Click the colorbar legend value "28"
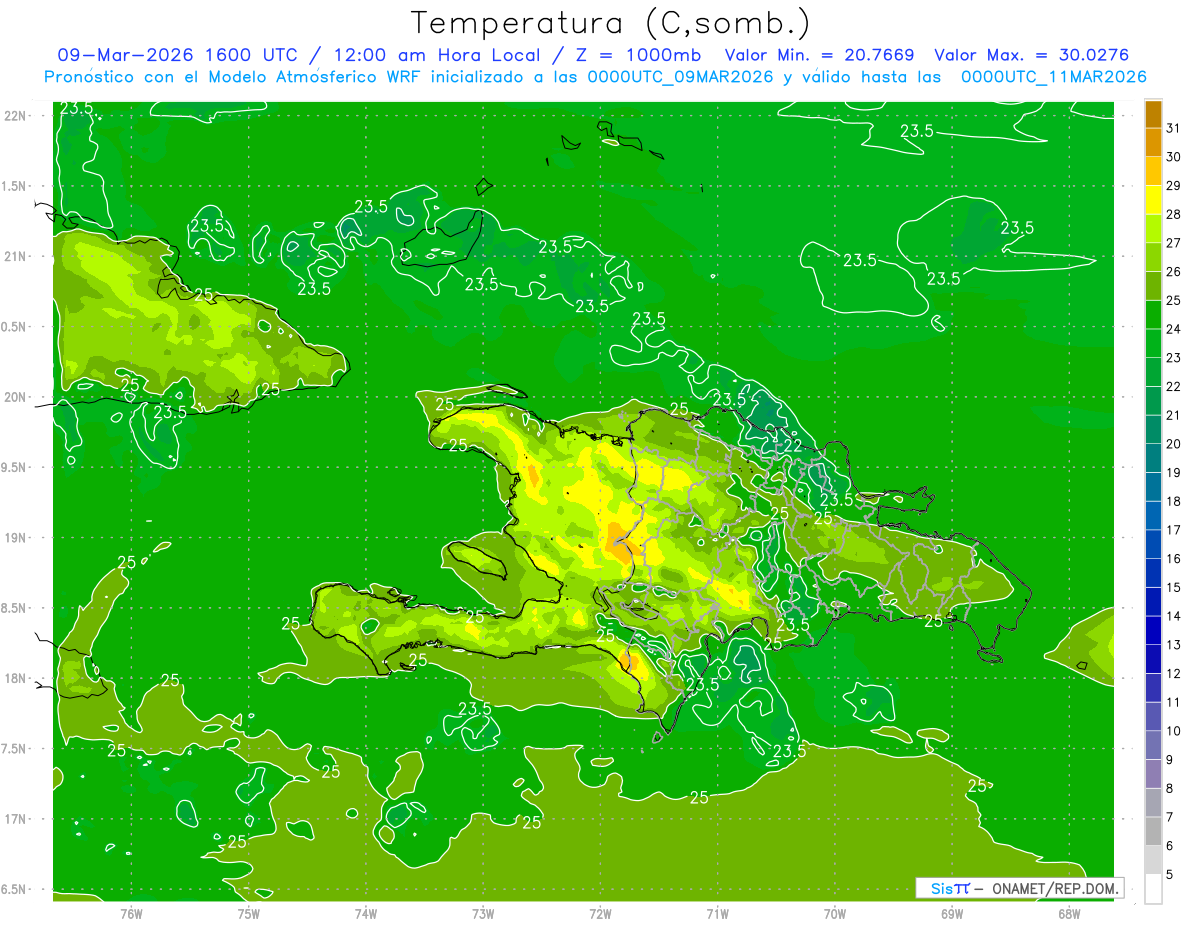This screenshot has width=1200, height=927. click(1174, 214)
